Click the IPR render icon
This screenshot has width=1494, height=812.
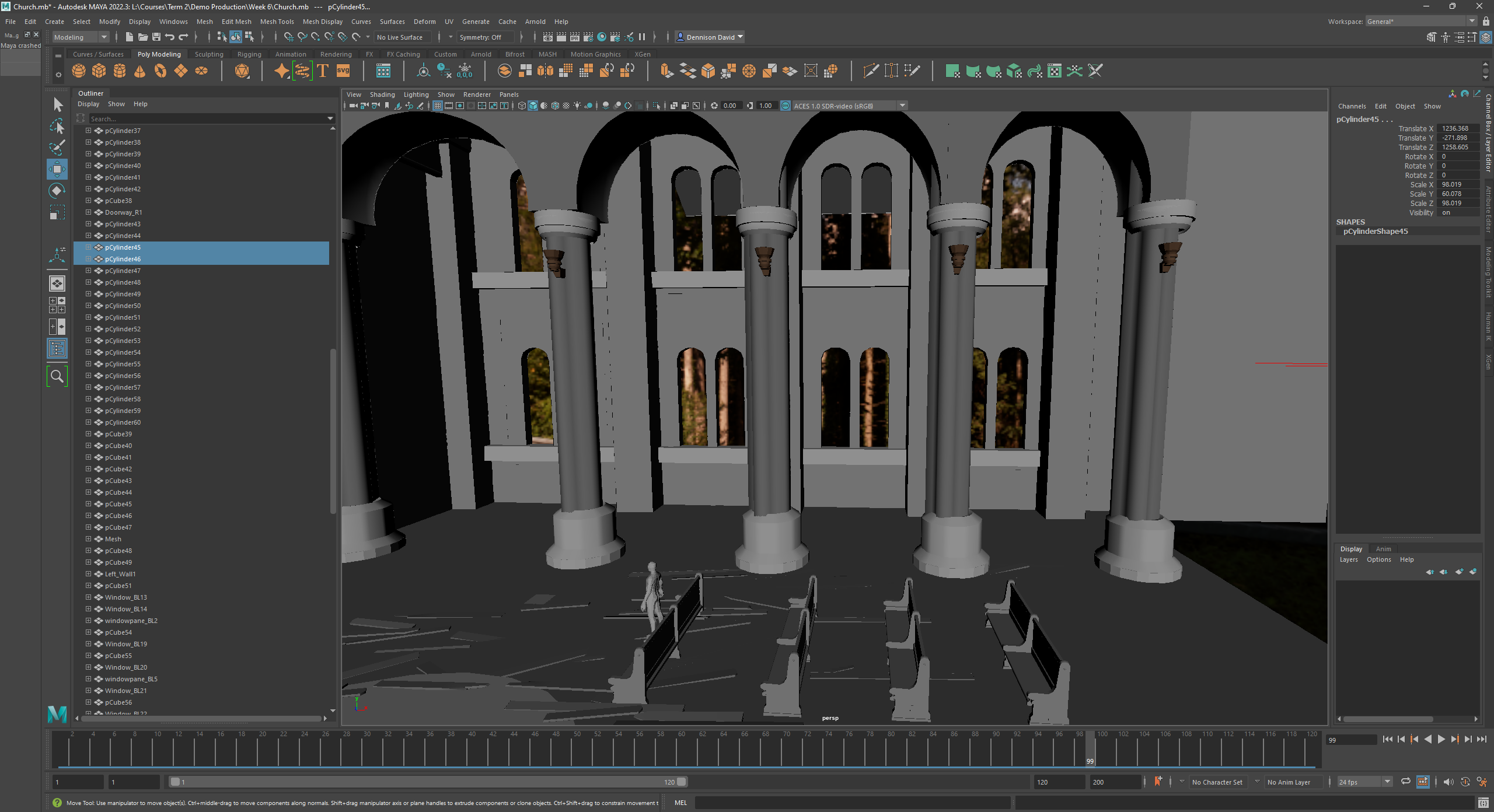click(575, 37)
